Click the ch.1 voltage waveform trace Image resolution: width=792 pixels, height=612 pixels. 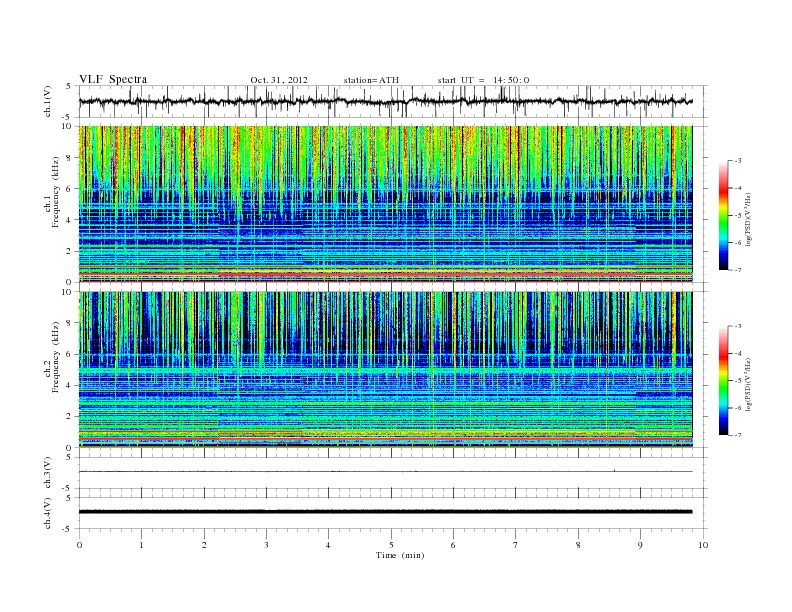pyautogui.click(x=385, y=101)
